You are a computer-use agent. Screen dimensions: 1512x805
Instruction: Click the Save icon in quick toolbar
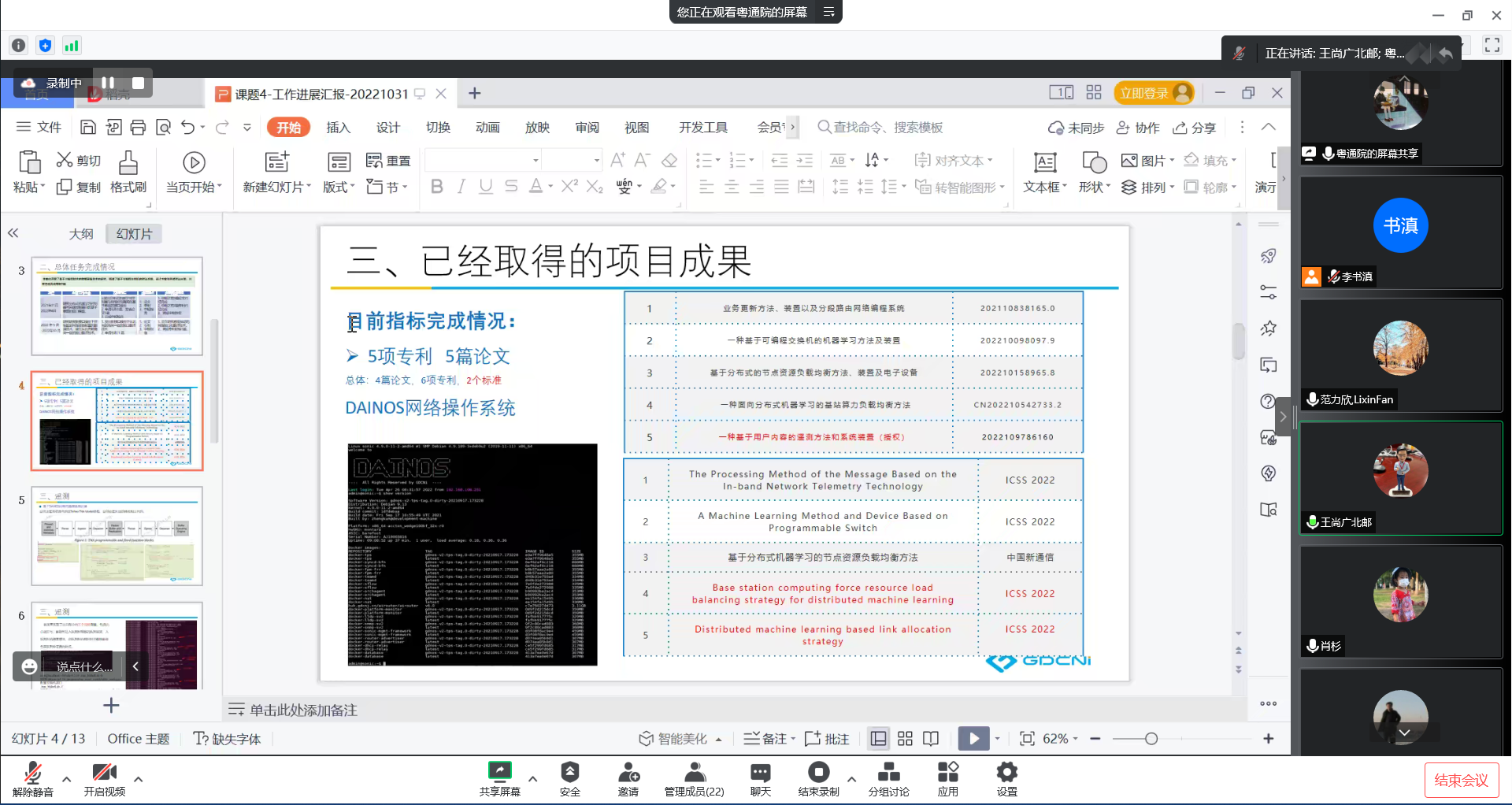tap(88, 128)
